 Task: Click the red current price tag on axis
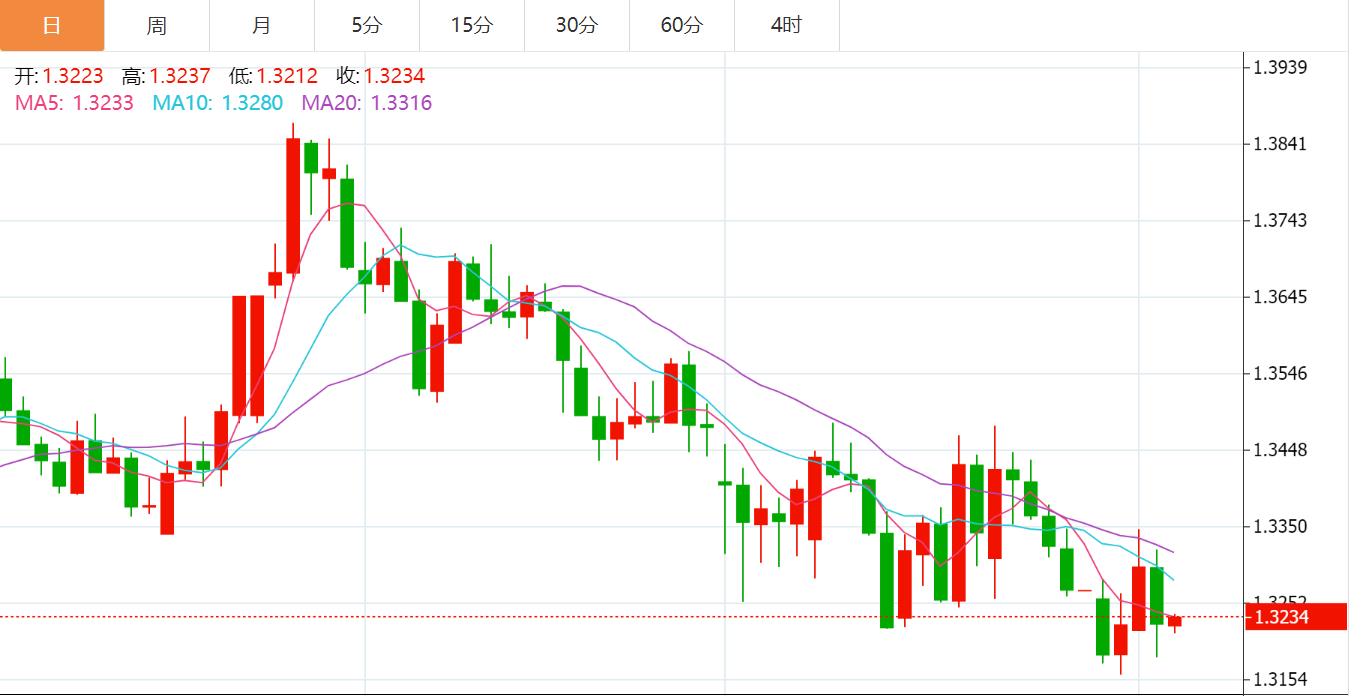(1295, 617)
